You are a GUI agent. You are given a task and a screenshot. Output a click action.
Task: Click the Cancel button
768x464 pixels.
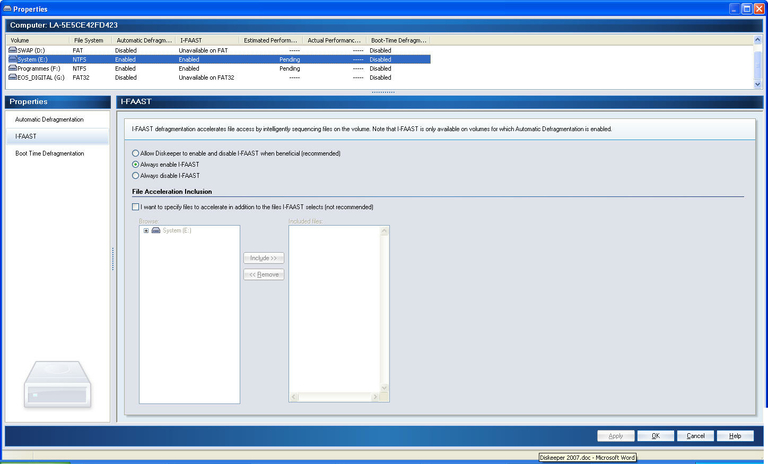(x=696, y=436)
